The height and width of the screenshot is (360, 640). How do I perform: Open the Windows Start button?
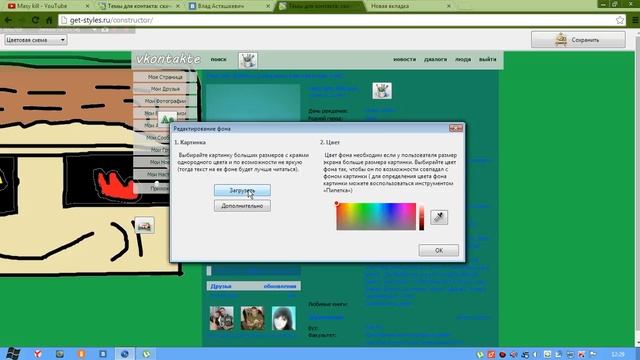[x=12, y=353]
